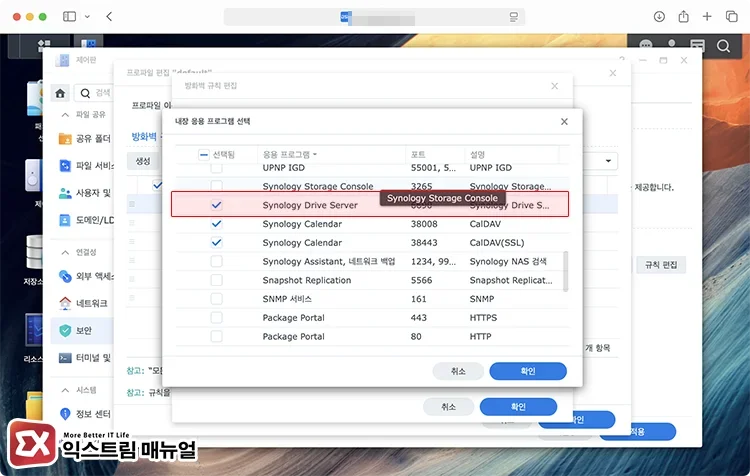Click the Safari share icon

click(x=684, y=17)
